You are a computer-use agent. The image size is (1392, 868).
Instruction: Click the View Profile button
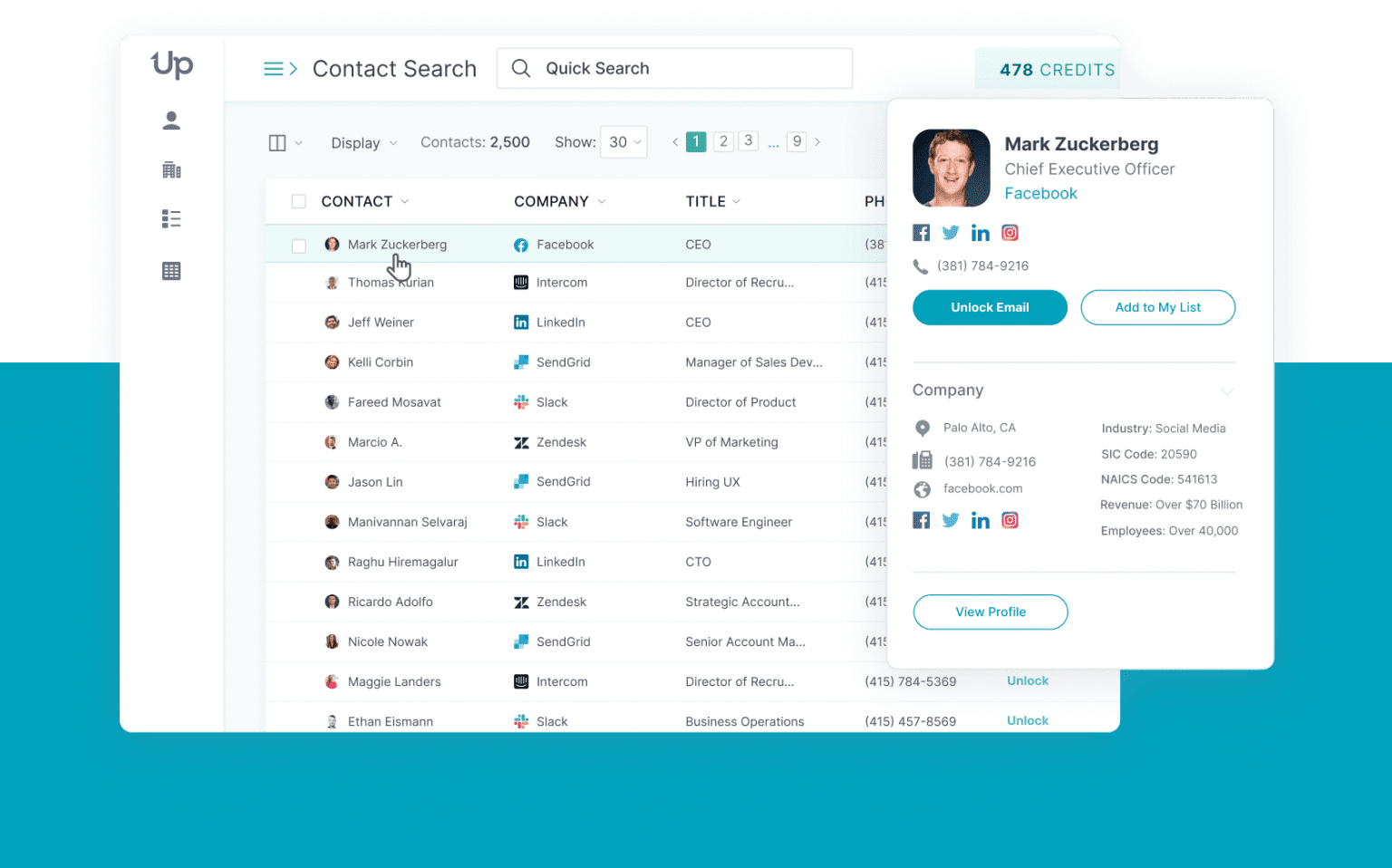click(990, 612)
